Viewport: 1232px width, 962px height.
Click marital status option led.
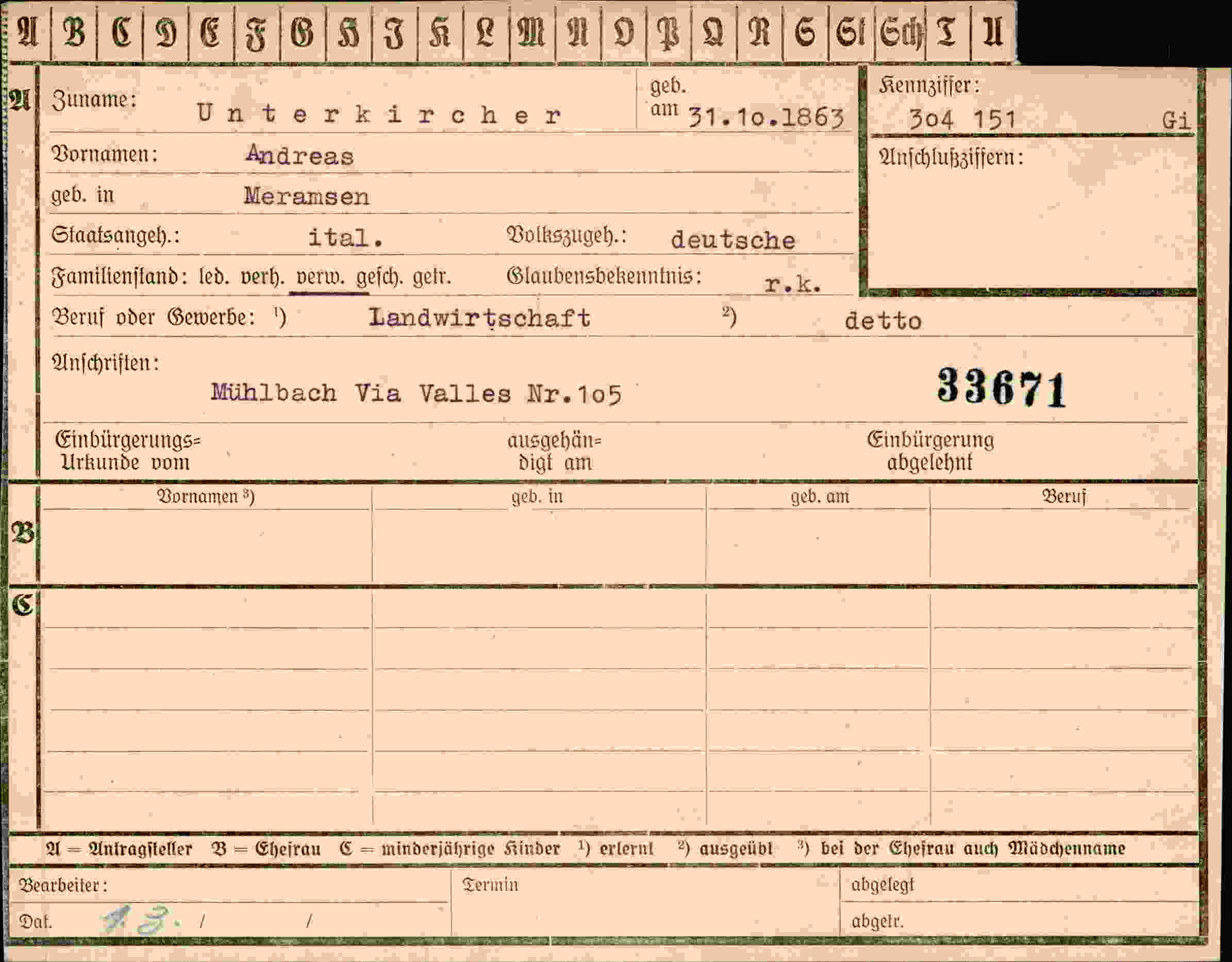[x=214, y=277]
